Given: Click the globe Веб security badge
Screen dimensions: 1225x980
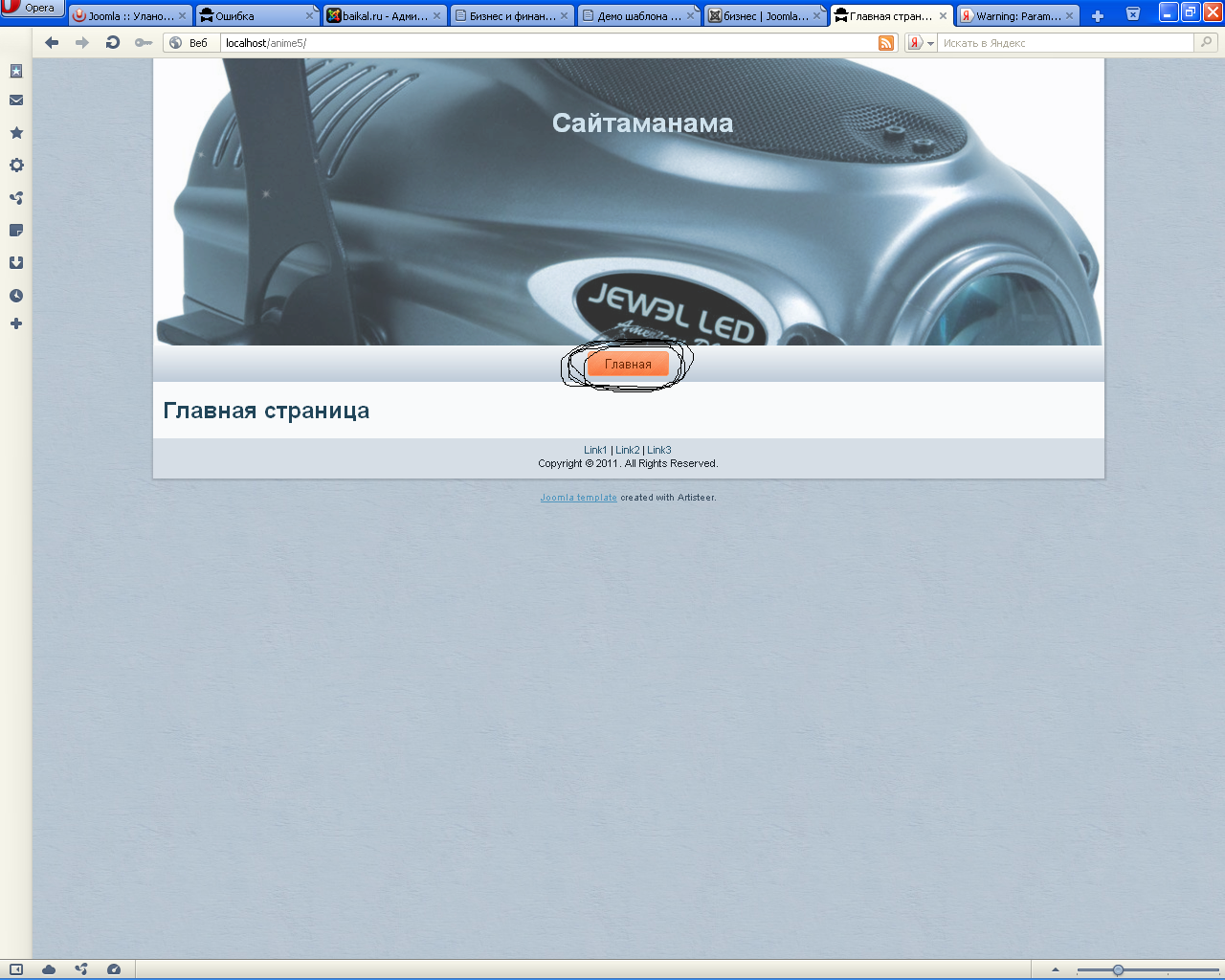Looking at the screenshot, I should pyautogui.click(x=189, y=43).
